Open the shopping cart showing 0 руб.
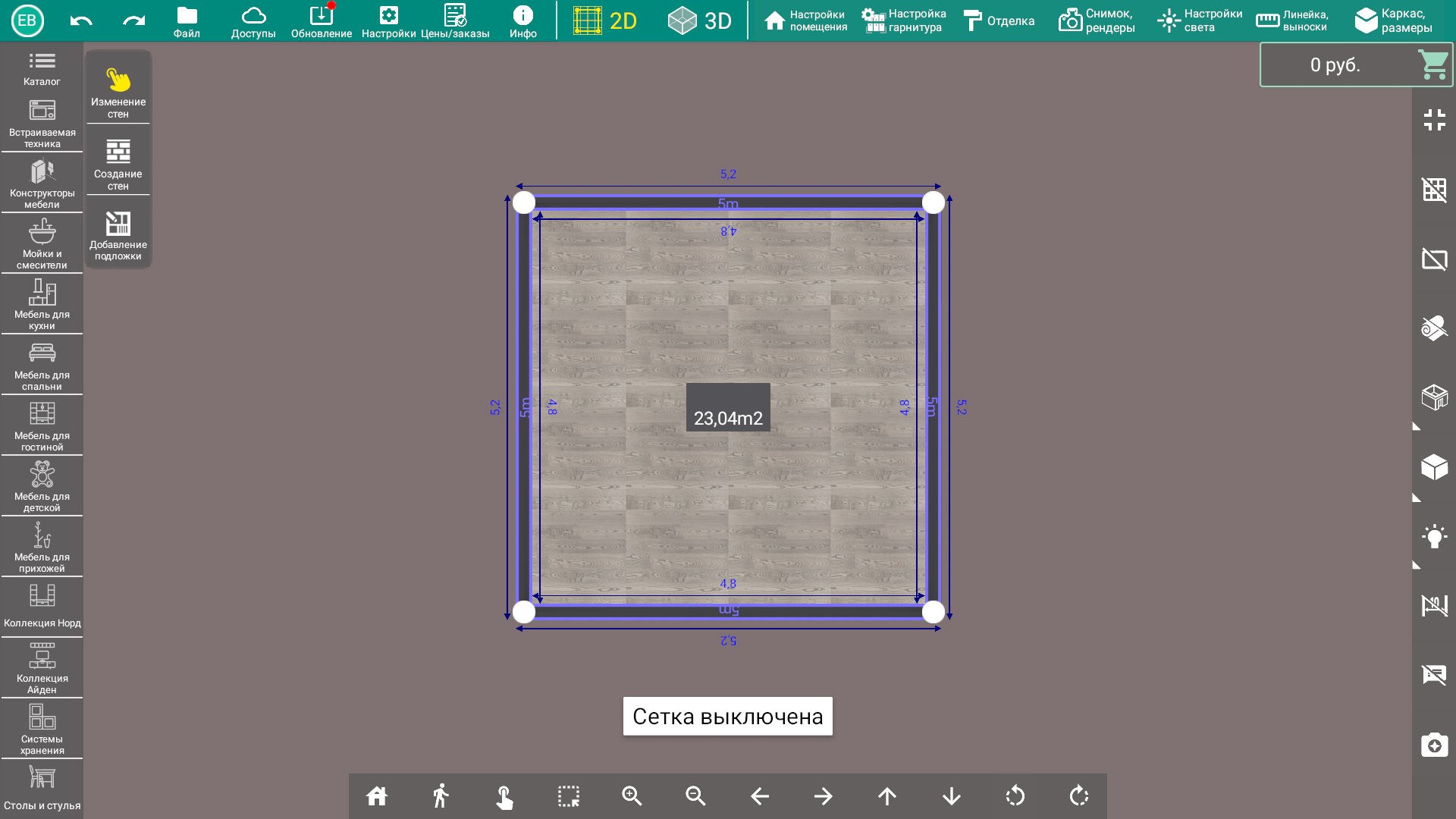The height and width of the screenshot is (819, 1456). point(1356,64)
